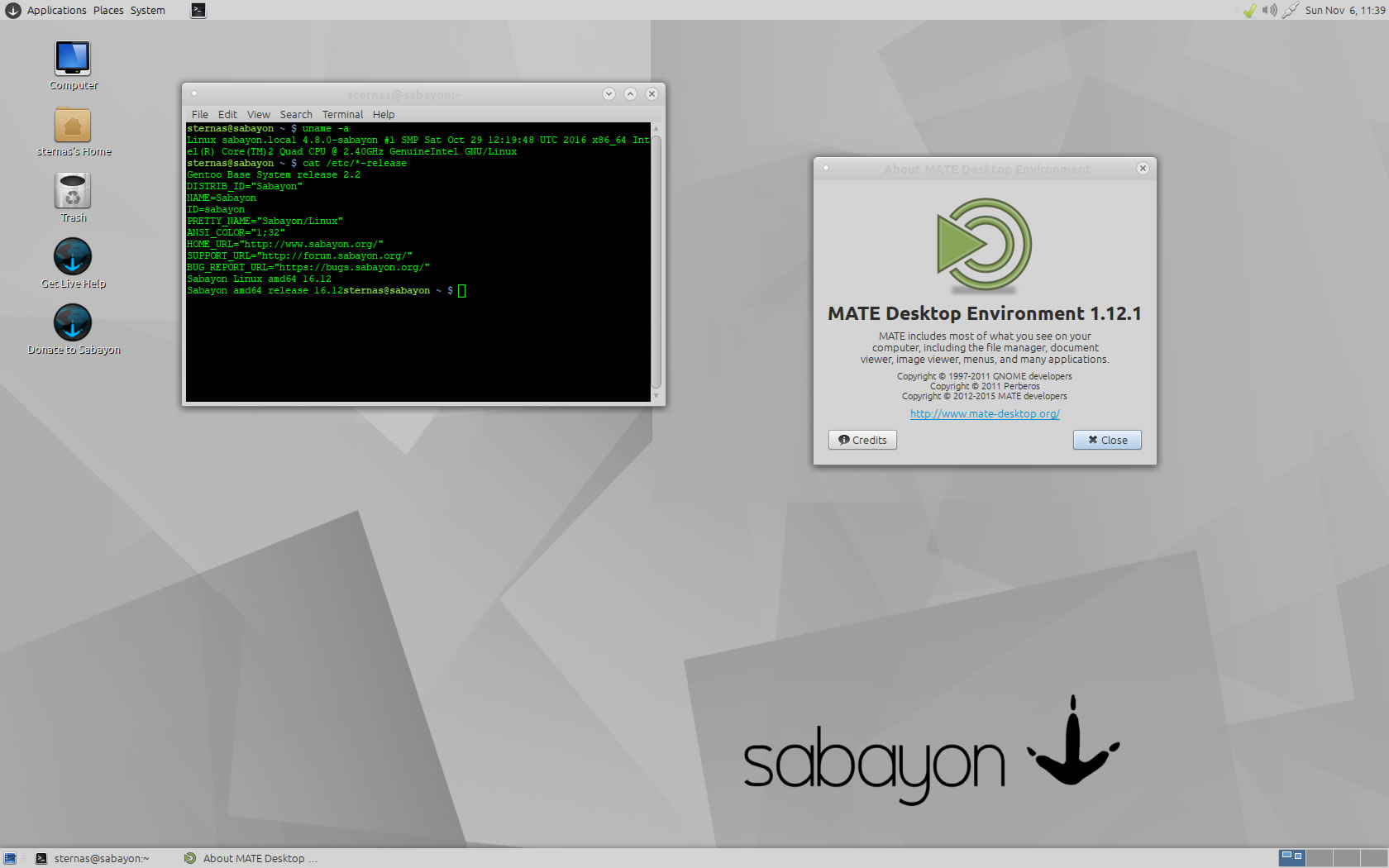
Task: Open the Applications menu
Action: 56,10
